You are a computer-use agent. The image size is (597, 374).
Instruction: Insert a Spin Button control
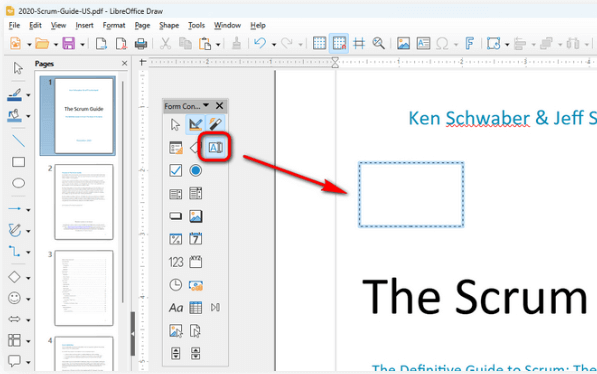[x=176, y=353]
